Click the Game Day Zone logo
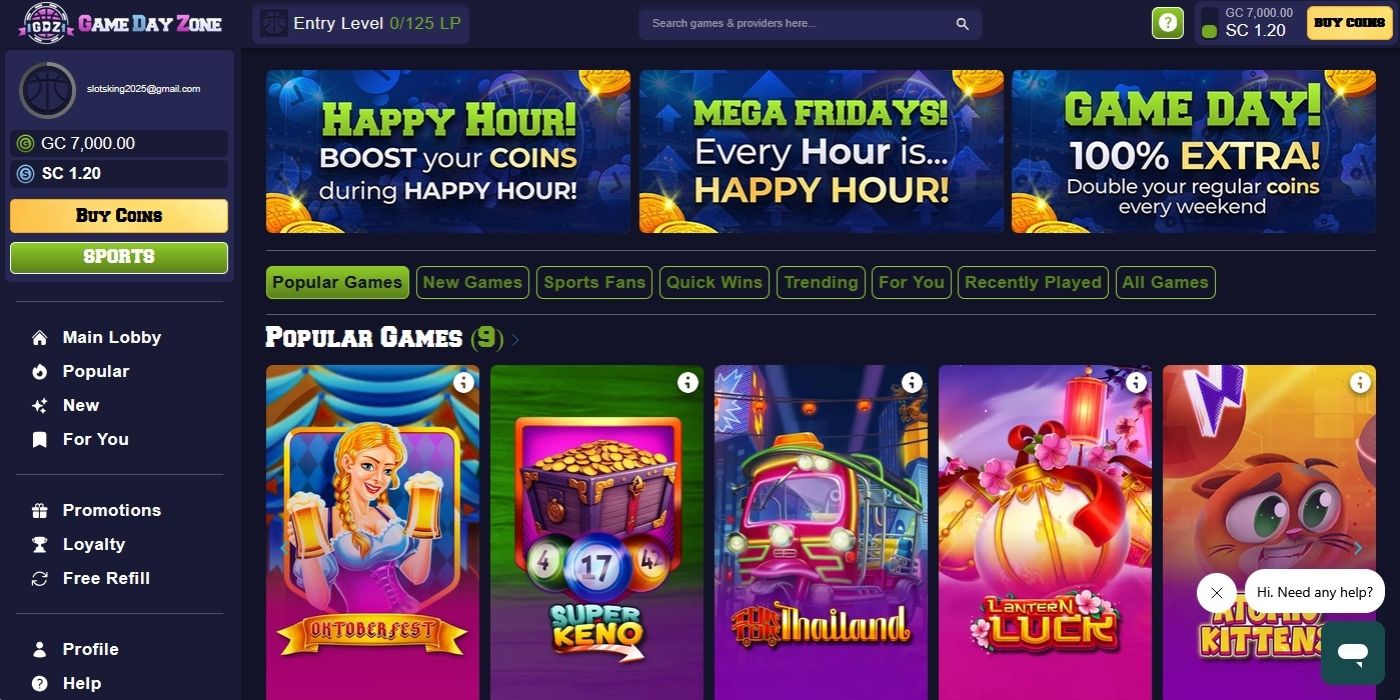Screen dimensions: 1400x700 pos(120,24)
